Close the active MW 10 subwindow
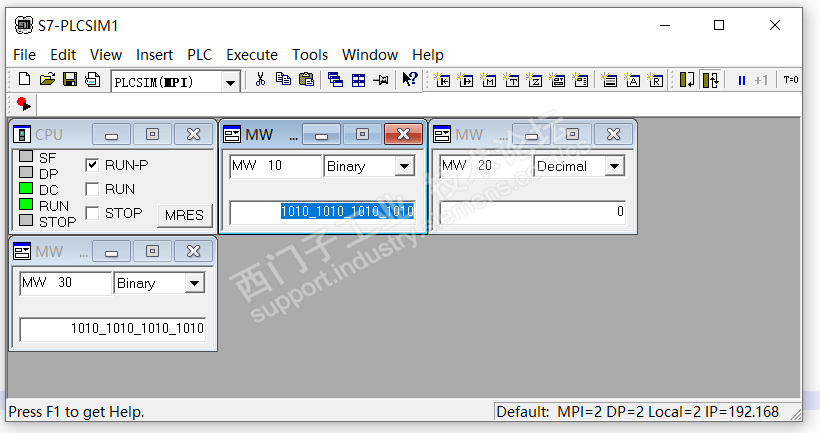 pyautogui.click(x=403, y=134)
